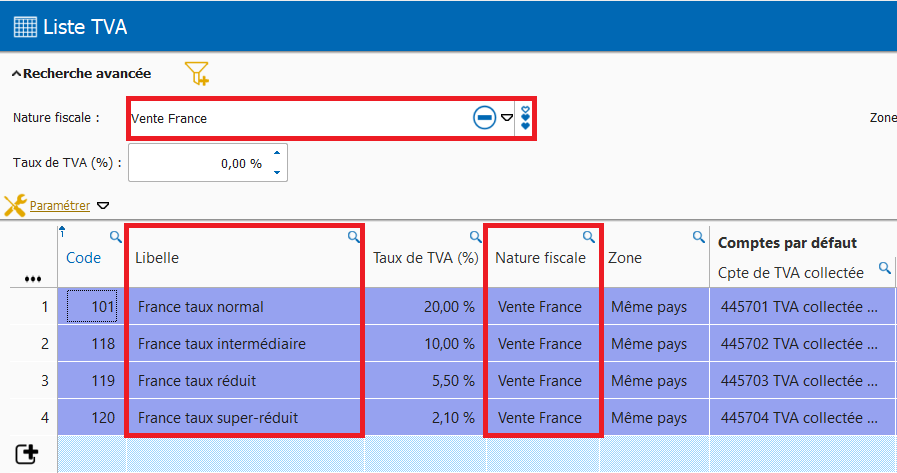Select the France taux normal row
Screen dimensions: 897x473
tap(244, 307)
